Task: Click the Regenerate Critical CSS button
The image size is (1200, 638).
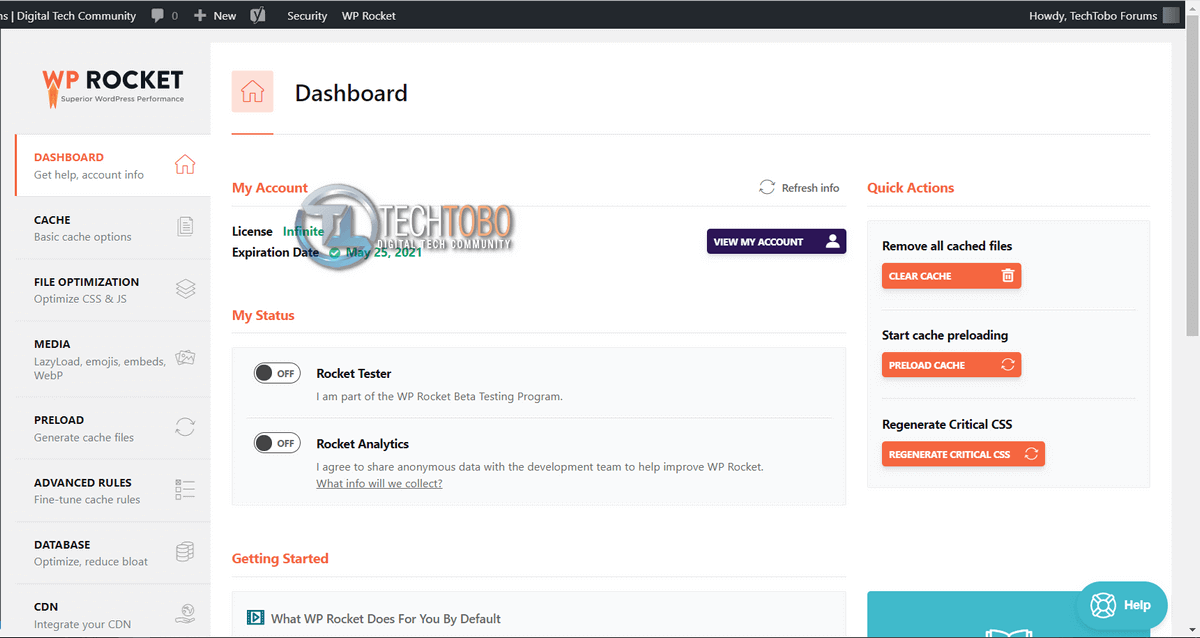Action: 963,454
